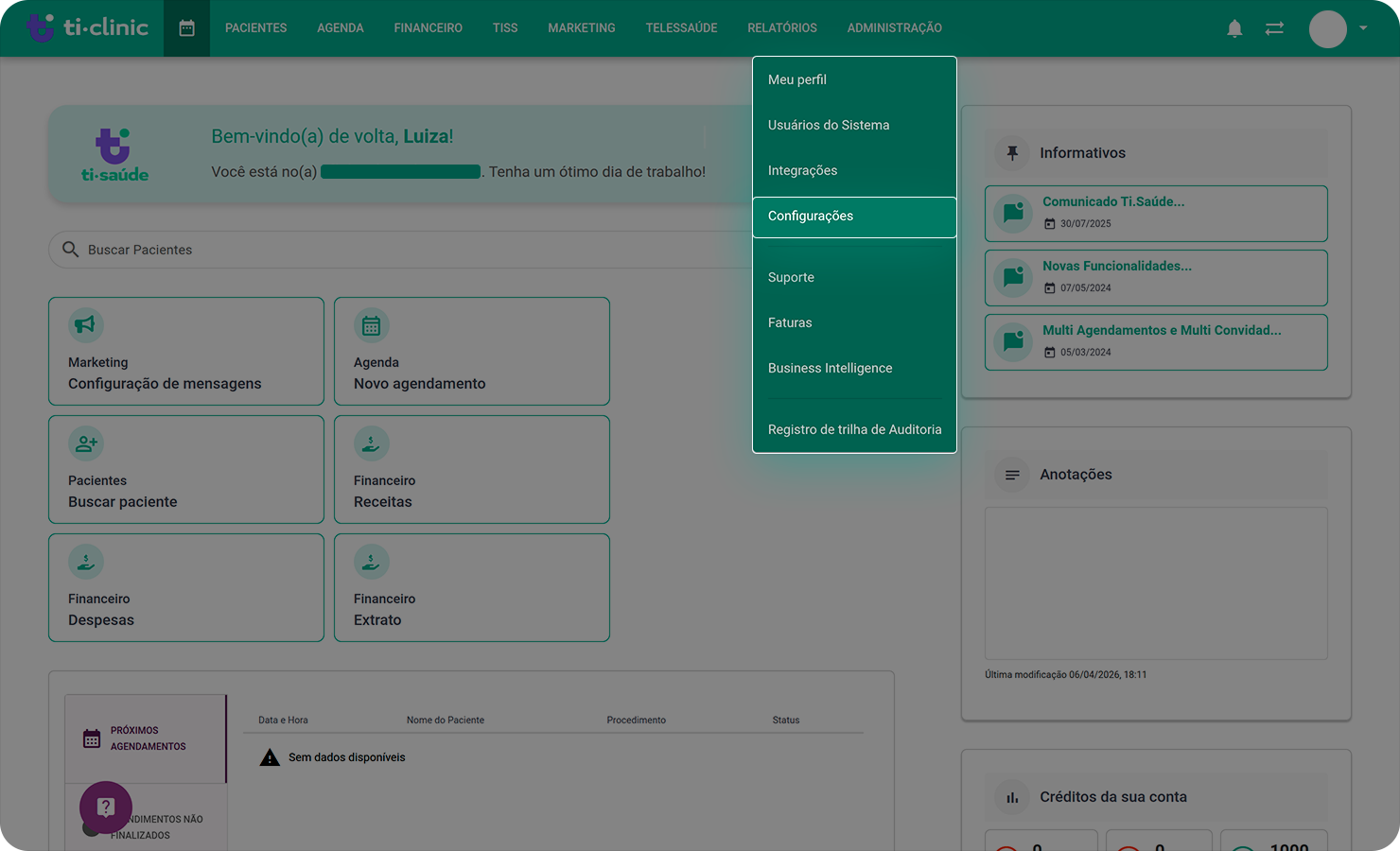
Task: Open the Pacientes menu
Action: 256,28
